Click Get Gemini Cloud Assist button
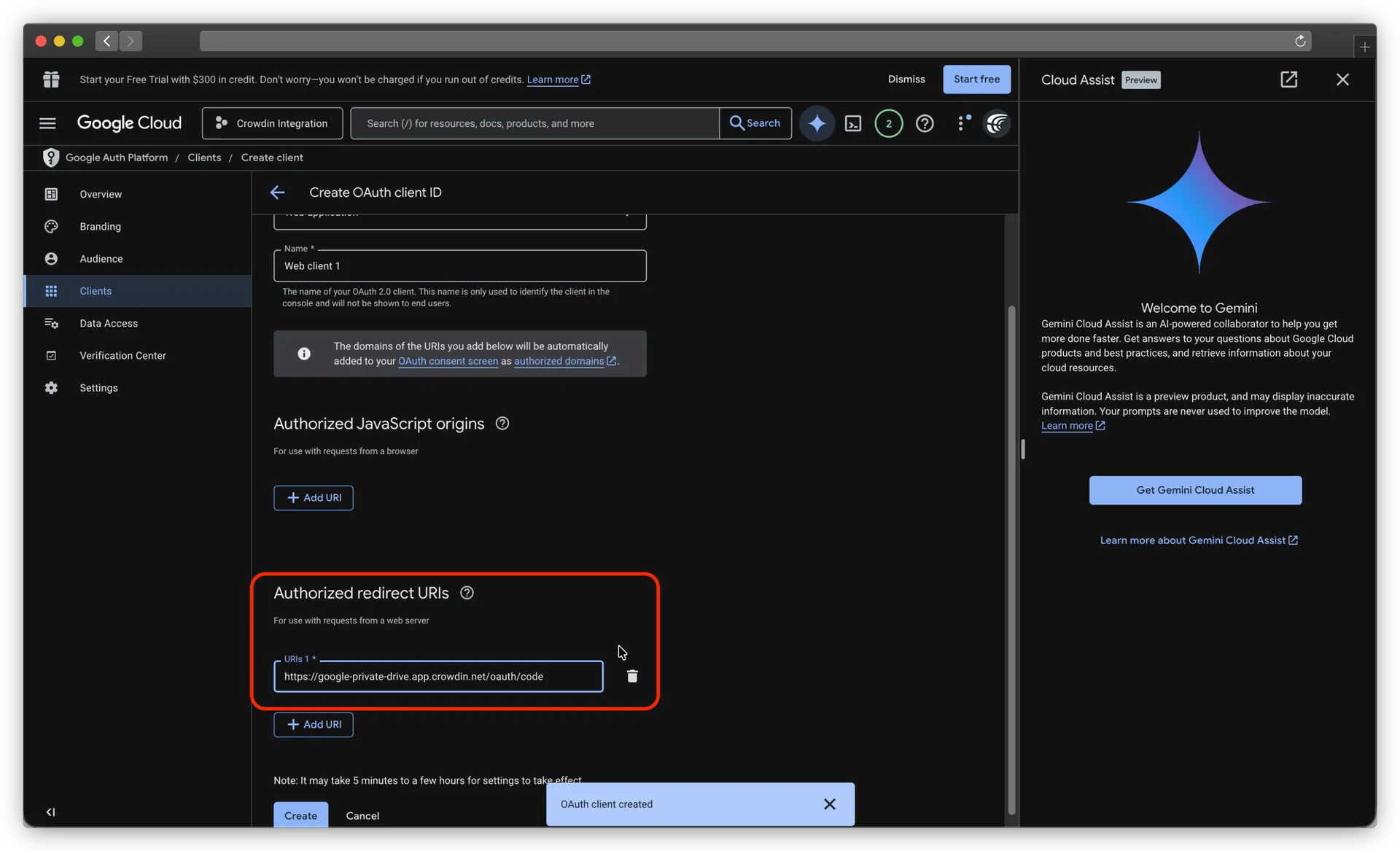The height and width of the screenshot is (851, 1400). point(1194,490)
